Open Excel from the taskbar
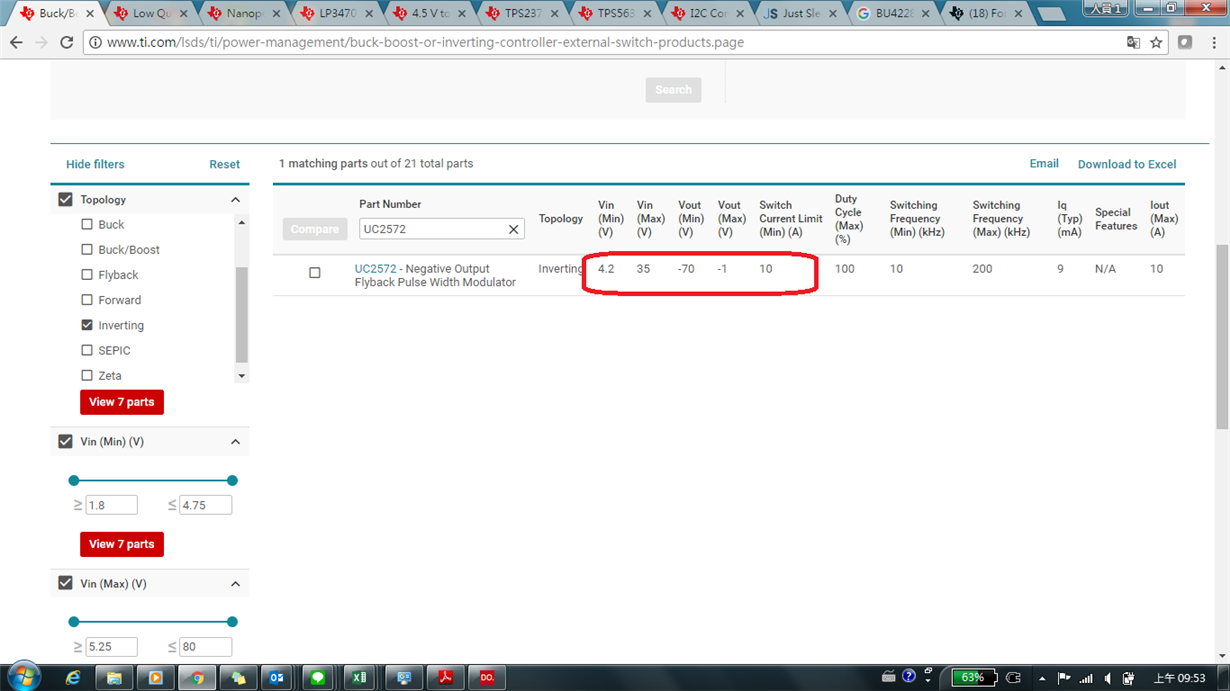 pyautogui.click(x=358, y=678)
